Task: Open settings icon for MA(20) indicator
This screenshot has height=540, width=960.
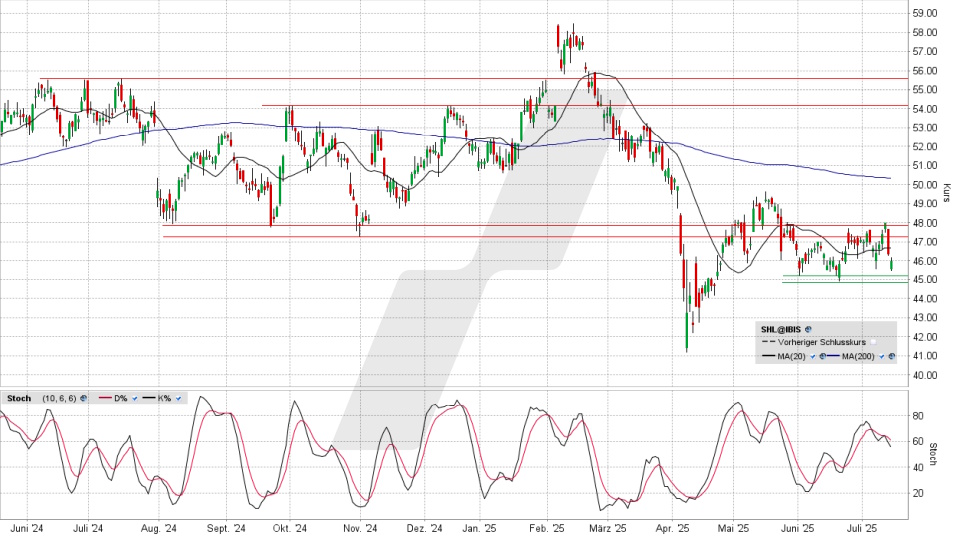Action: (822, 356)
